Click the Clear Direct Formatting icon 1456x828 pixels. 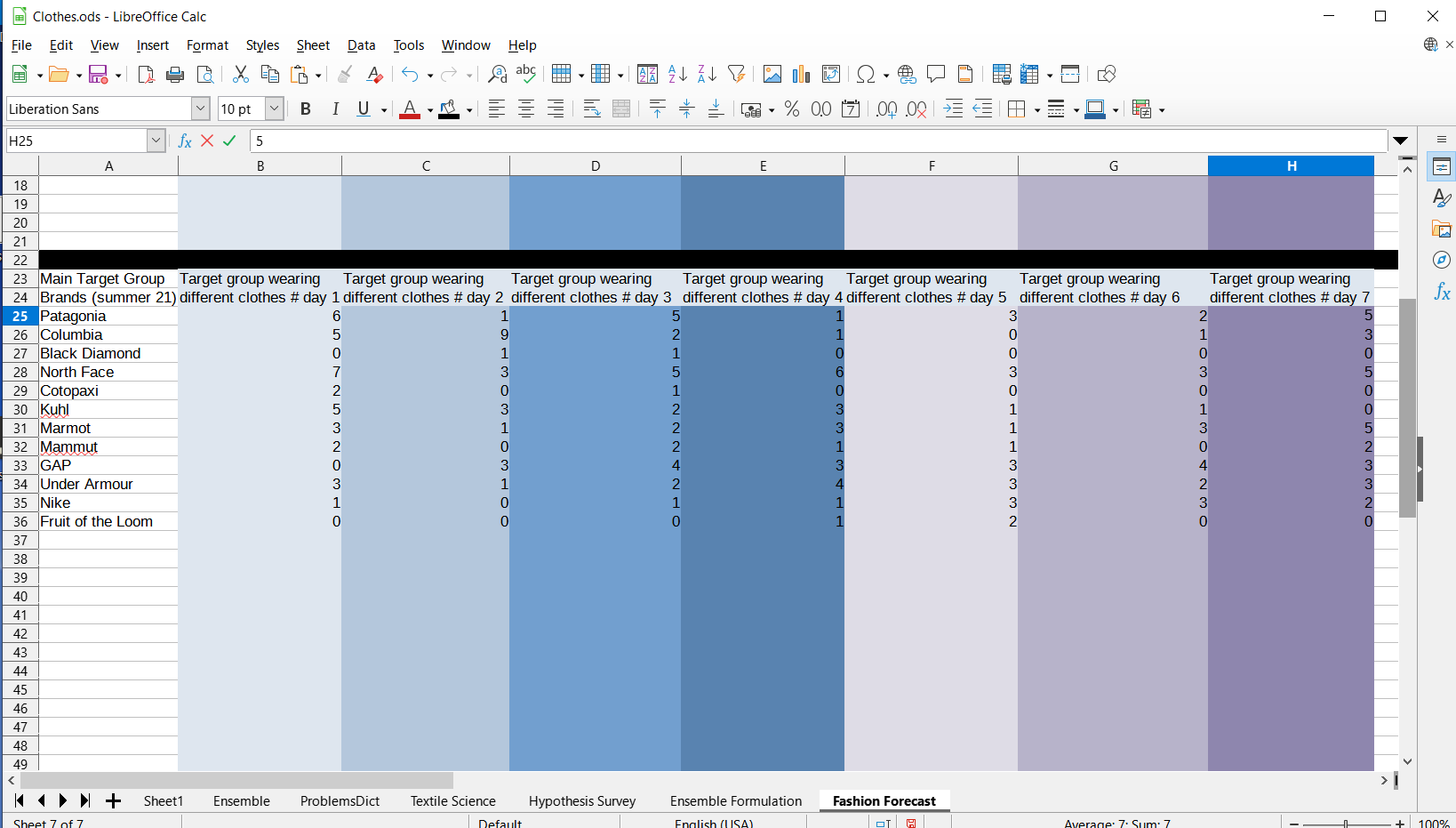[374, 74]
